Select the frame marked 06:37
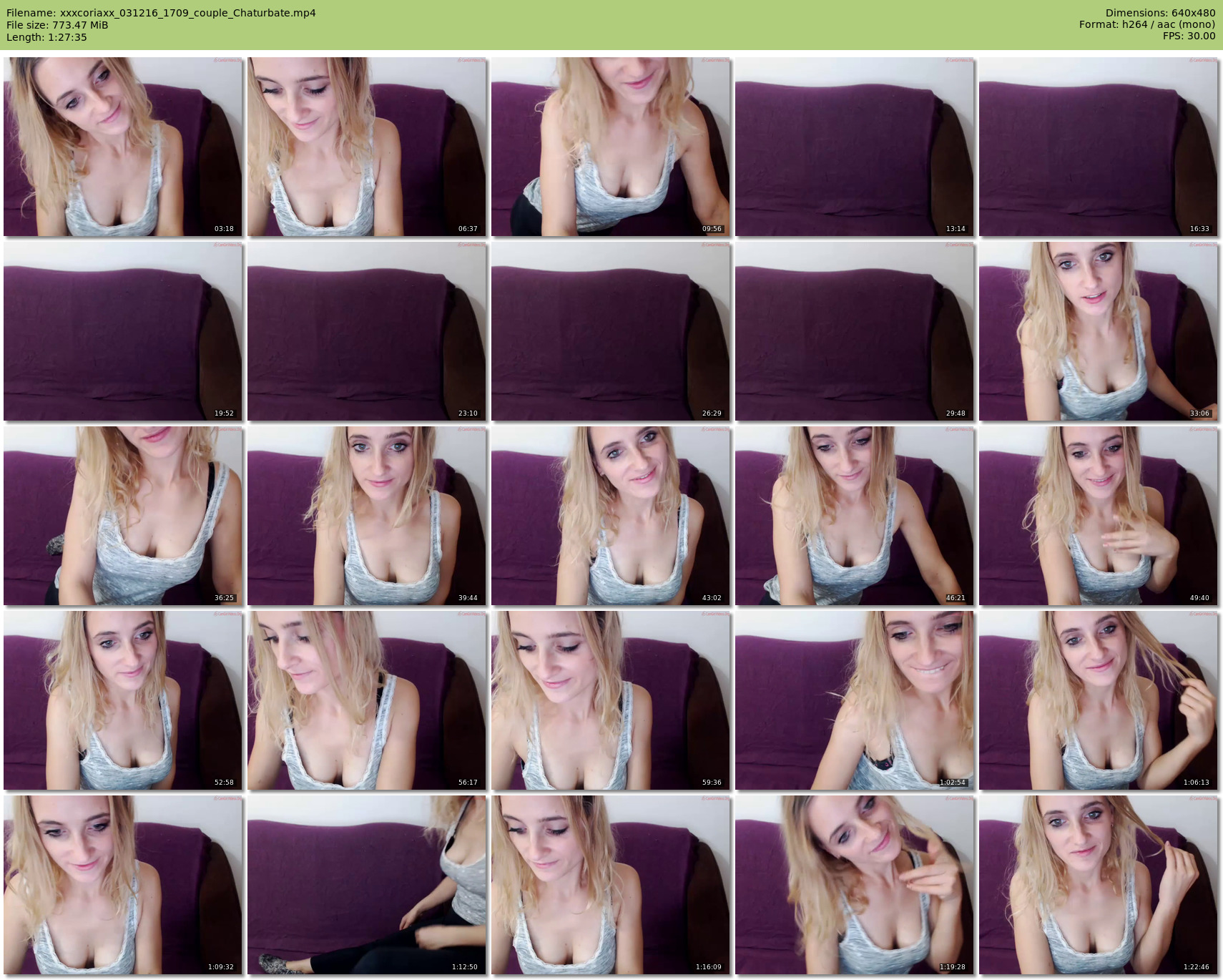 click(x=367, y=147)
